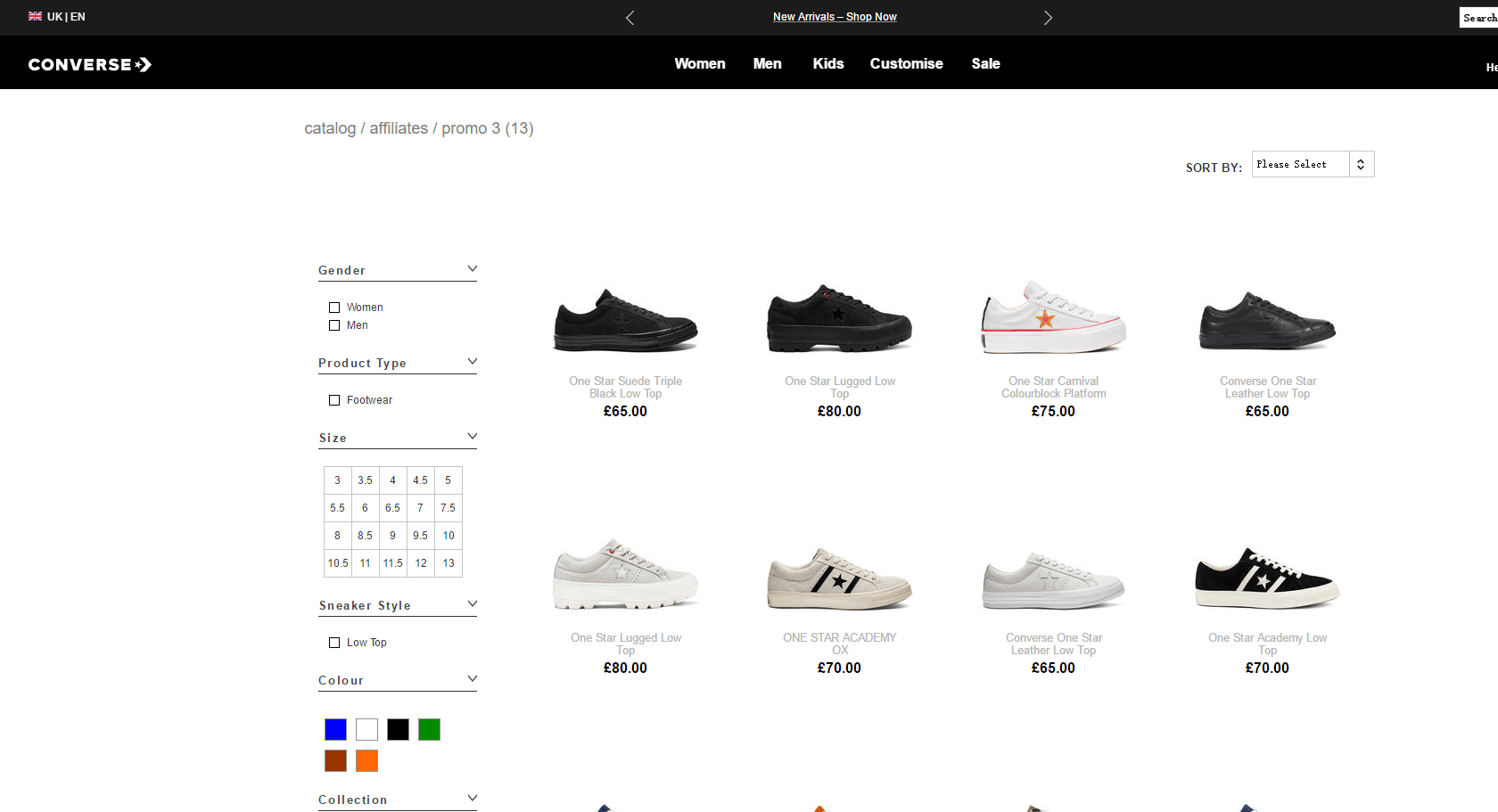Open the Kids menu
The height and width of the screenshot is (812, 1498).
[828, 63]
